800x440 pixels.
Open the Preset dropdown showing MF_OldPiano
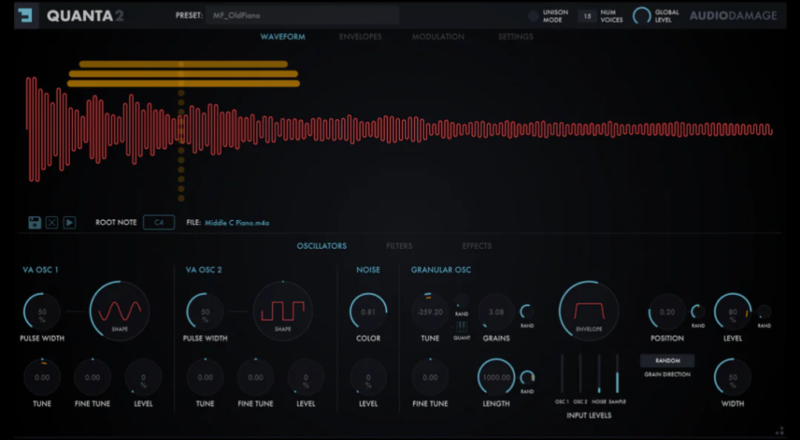tap(302, 16)
